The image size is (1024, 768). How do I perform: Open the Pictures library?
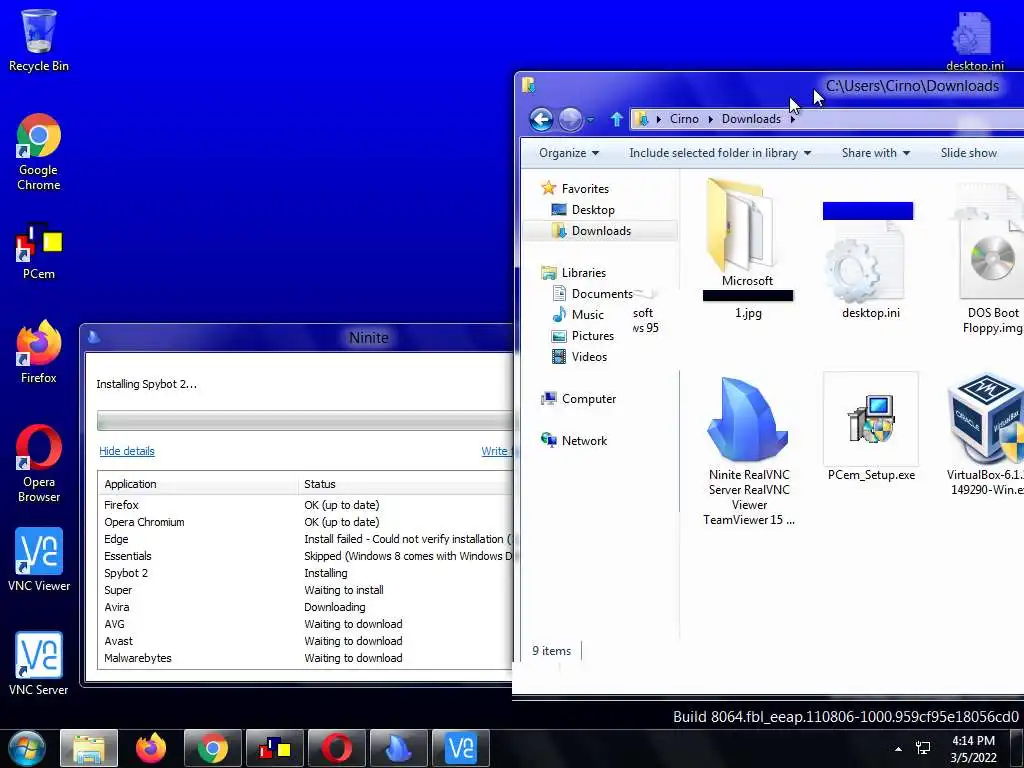pyautogui.click(x=592, y=336)
